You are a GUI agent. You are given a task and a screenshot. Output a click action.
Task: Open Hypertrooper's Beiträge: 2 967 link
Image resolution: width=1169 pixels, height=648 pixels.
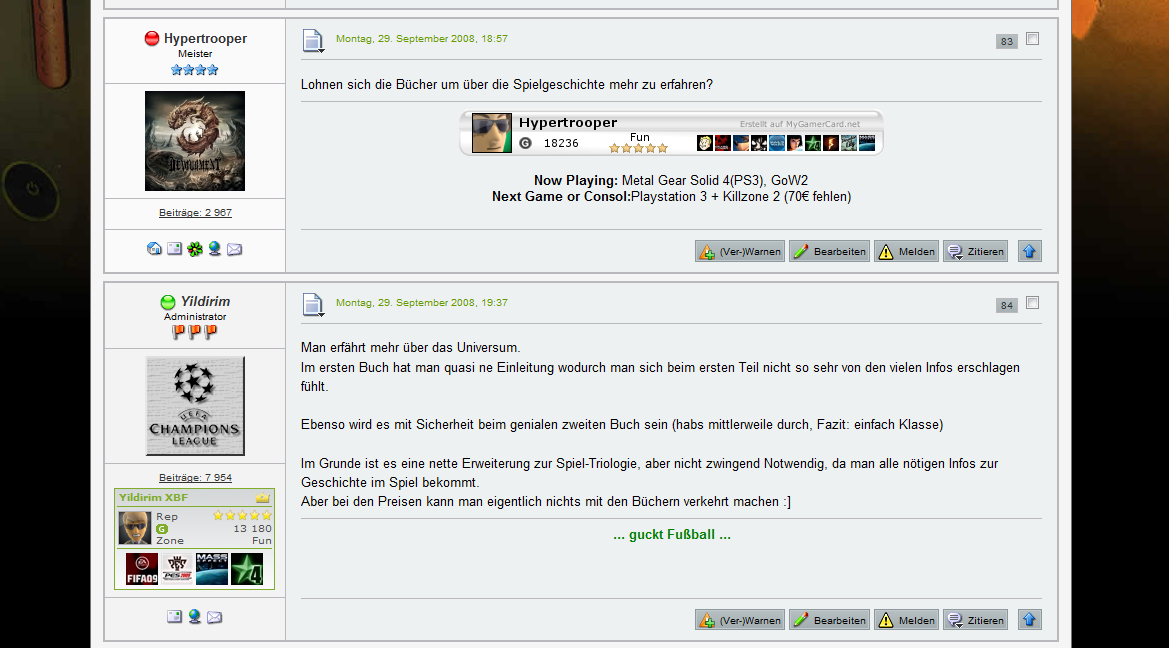195,213
